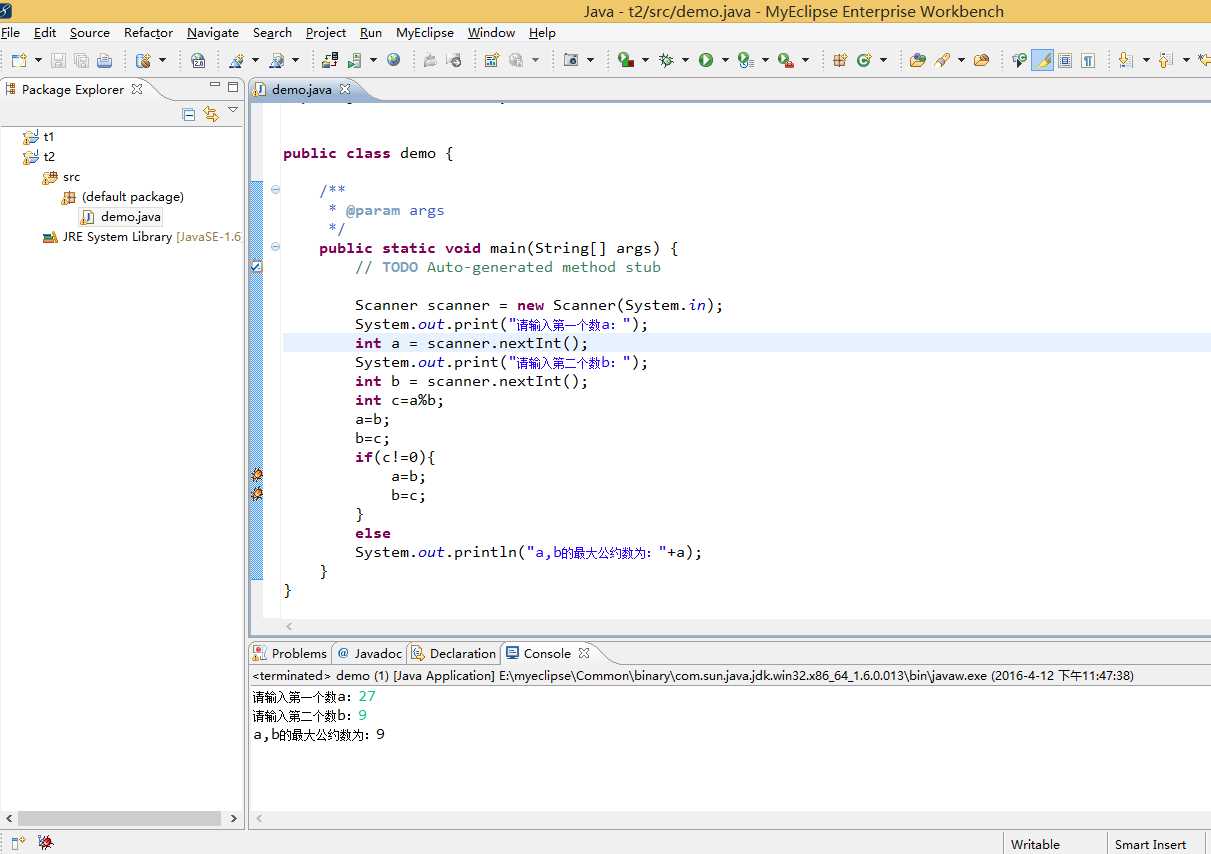Screen dimensions: 1211x854
Task: Open the Source menu
Action: 90,33
